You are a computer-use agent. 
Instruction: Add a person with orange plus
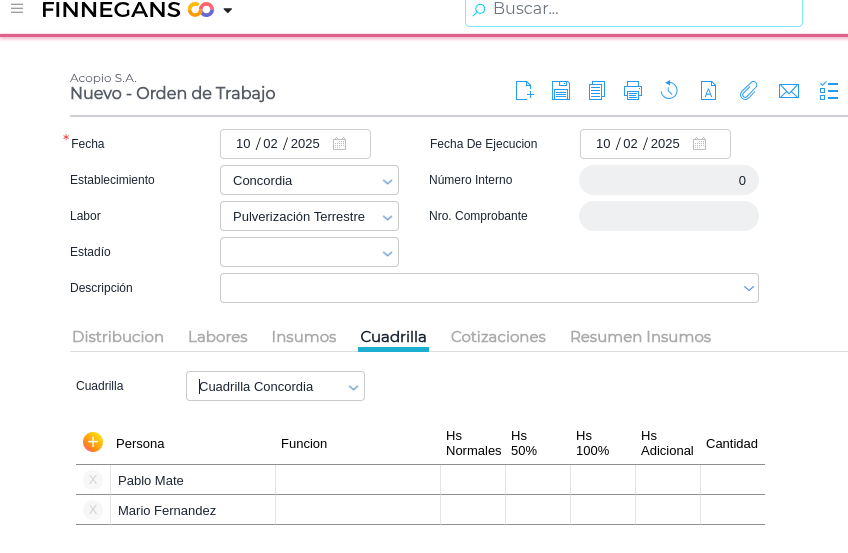point(93,442)
